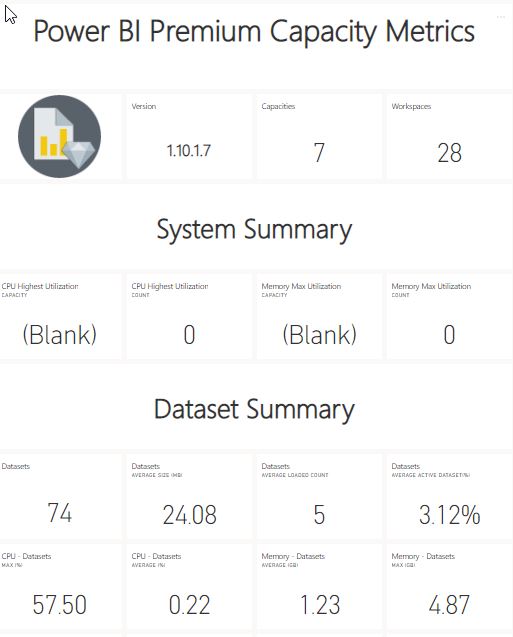Image resolution: width=513 pixels, height=637 pixels.
Task: Open the Datasets tile showing 74
Action: pos(60,496)
